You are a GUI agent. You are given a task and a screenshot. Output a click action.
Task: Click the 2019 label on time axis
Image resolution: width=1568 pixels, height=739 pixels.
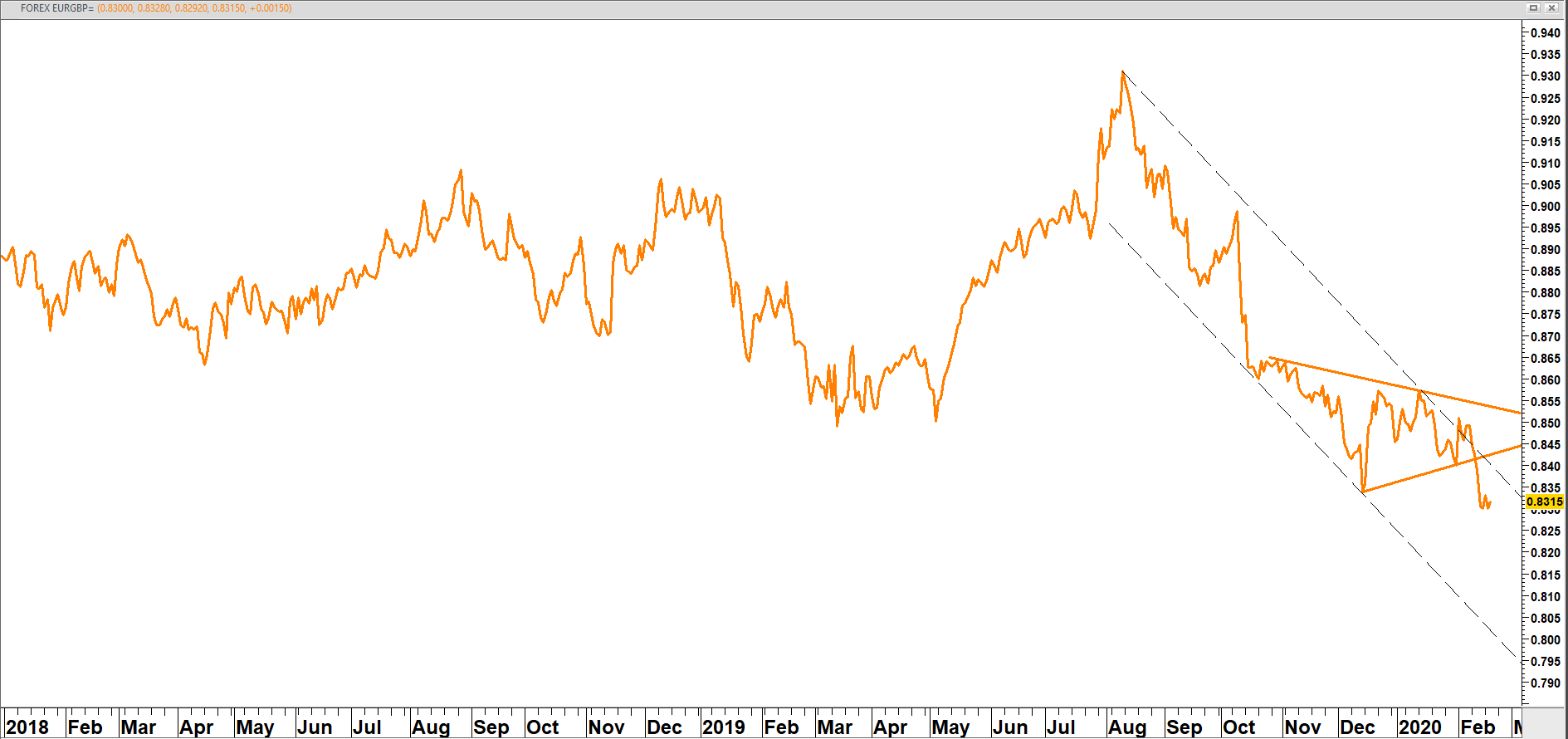pyautogui.click(x=723, y=727)
